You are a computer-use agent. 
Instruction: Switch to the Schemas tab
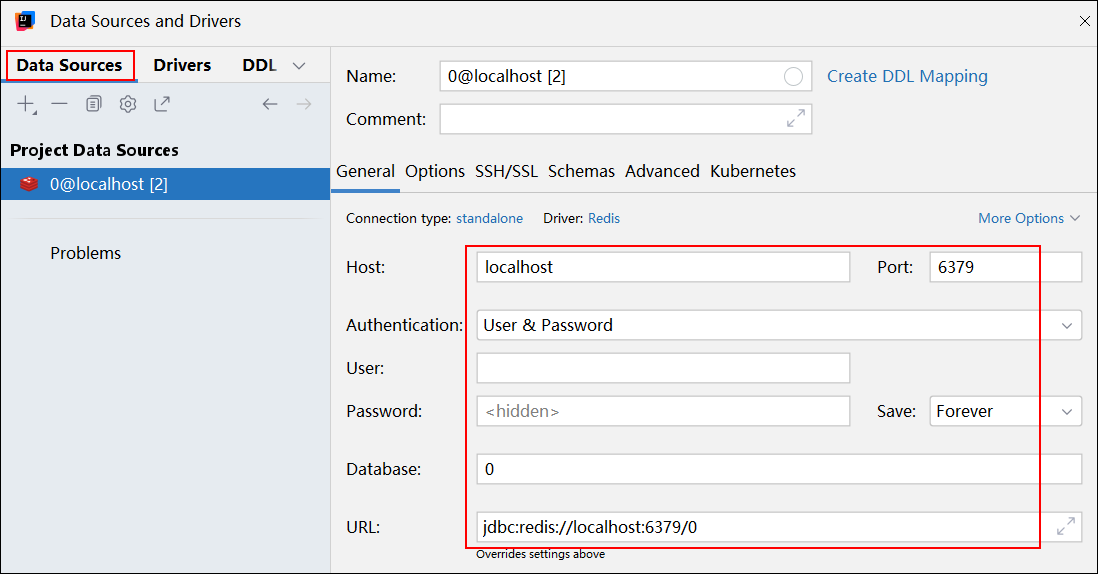click(x=581, y=171)
